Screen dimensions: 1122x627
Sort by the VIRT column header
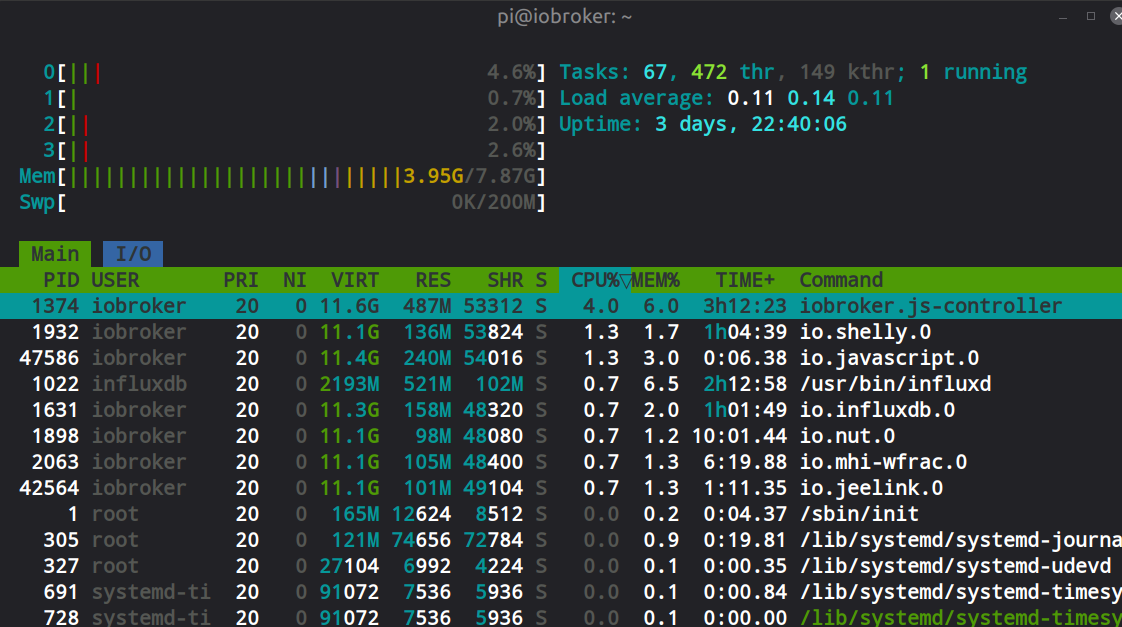[355, 280]
